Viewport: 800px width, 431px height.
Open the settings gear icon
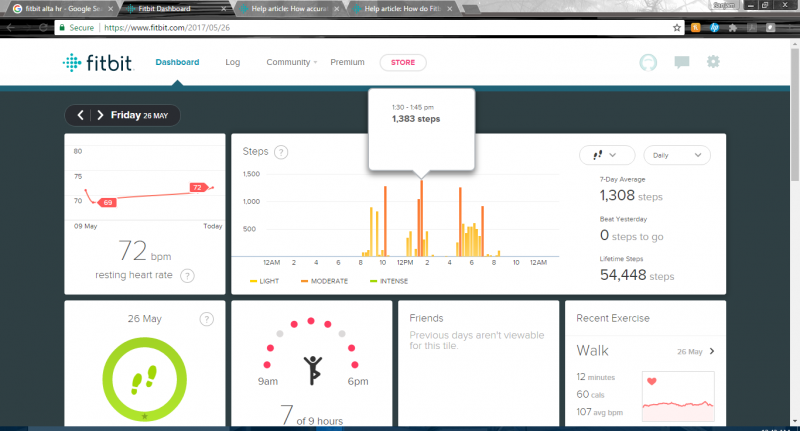click(713, 62)
